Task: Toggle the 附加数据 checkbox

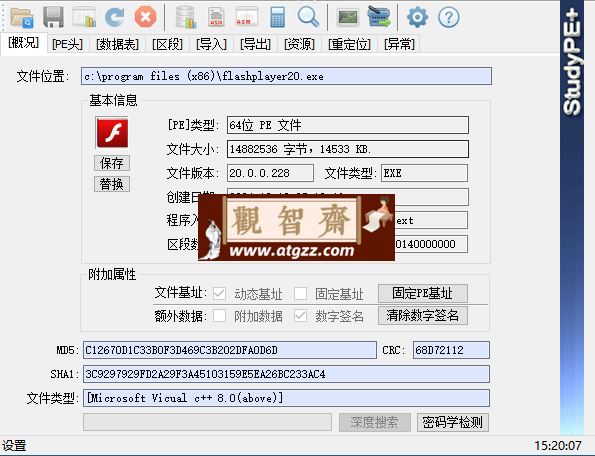Action: tap(219, 315)
